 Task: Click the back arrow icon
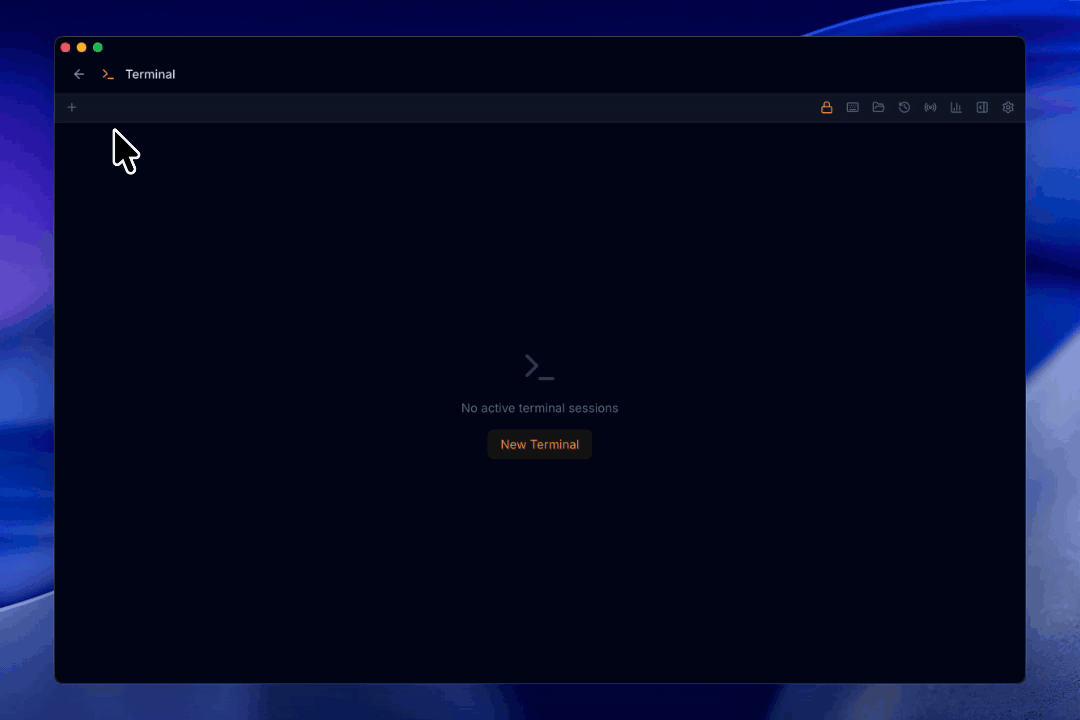[x=79, y=73]
